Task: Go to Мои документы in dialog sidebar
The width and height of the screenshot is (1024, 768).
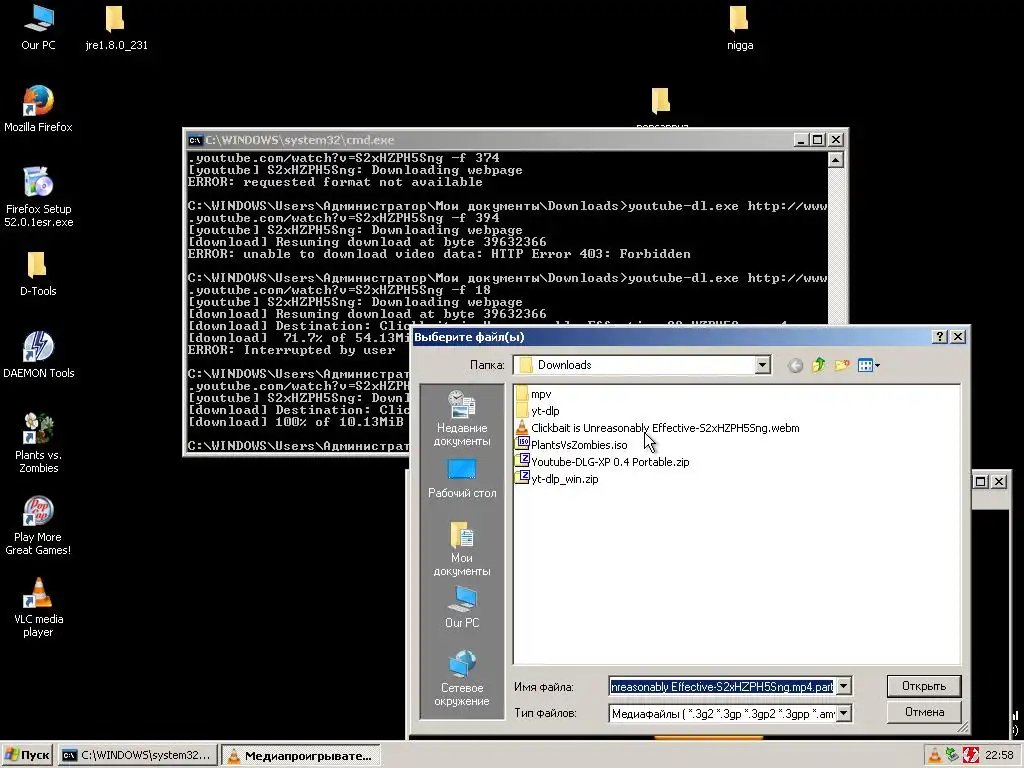Action: pos(462,549)
